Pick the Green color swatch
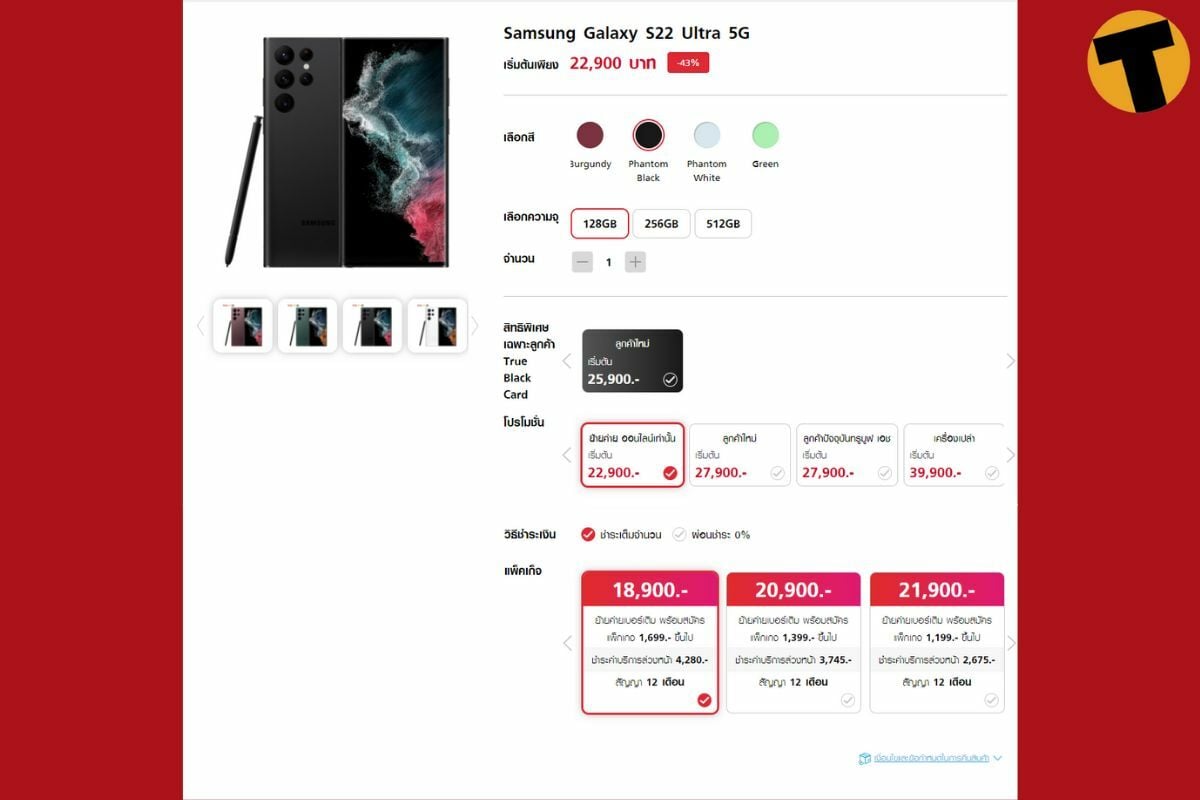Image resolution: width=1200 pixels, height=800 pixels. [x=765, y=135]
